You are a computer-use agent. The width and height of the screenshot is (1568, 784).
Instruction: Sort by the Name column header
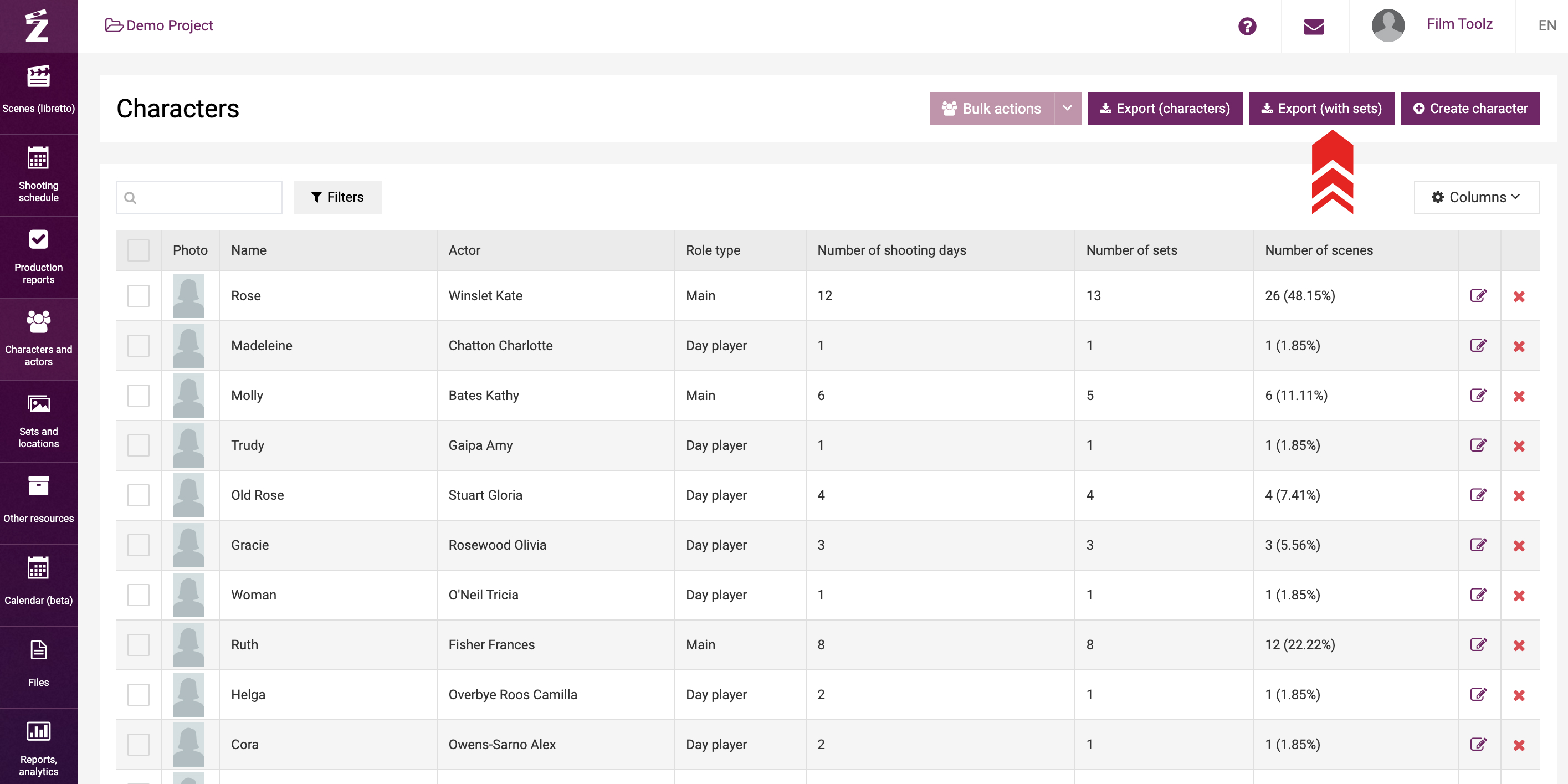tap(248, 250)
